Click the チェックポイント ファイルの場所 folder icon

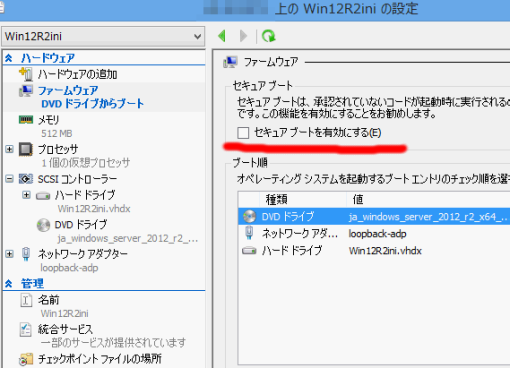26,360
